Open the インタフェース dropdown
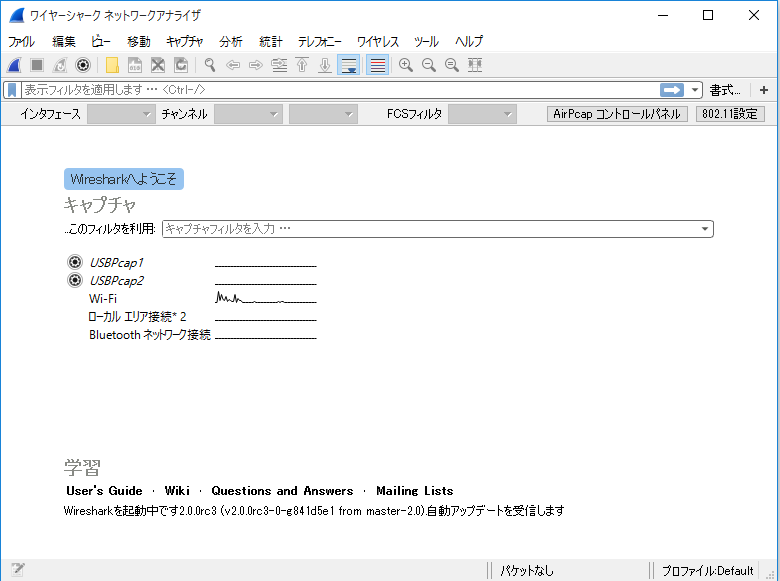 [x=121, y=114]
